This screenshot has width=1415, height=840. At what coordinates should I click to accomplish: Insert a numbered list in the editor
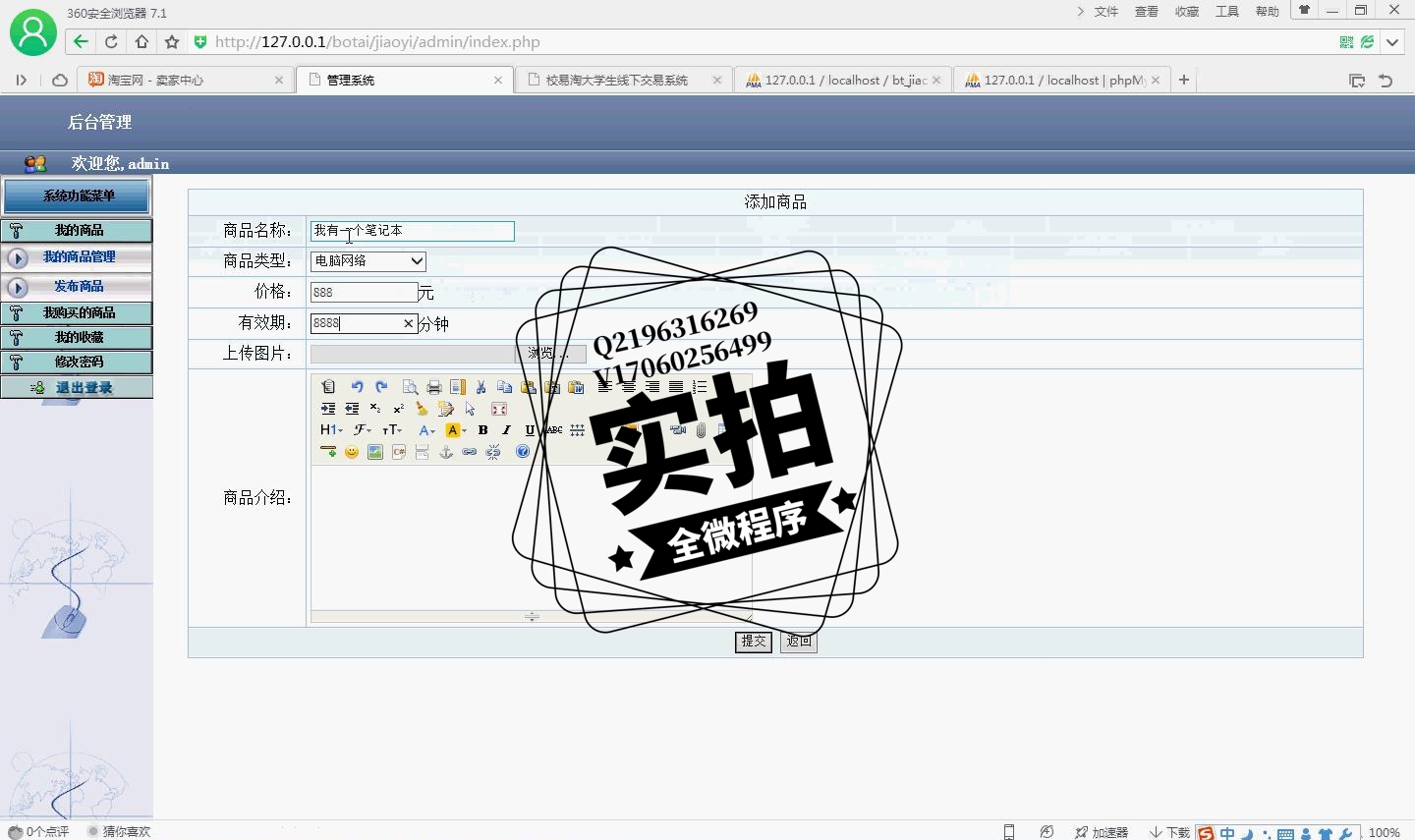click(x=700, y=387)
